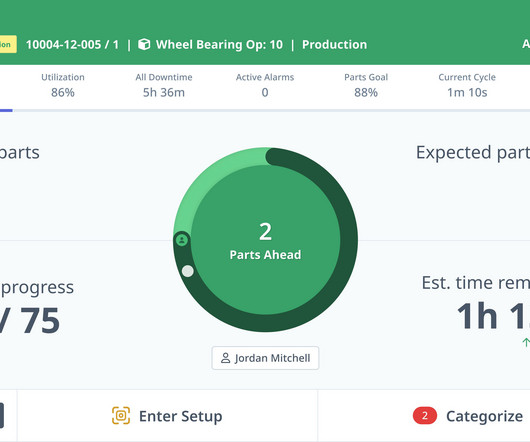This screenshot has height=442, width=530.
Task: Select the Utilization 86% metric
Action: [63, 85]
